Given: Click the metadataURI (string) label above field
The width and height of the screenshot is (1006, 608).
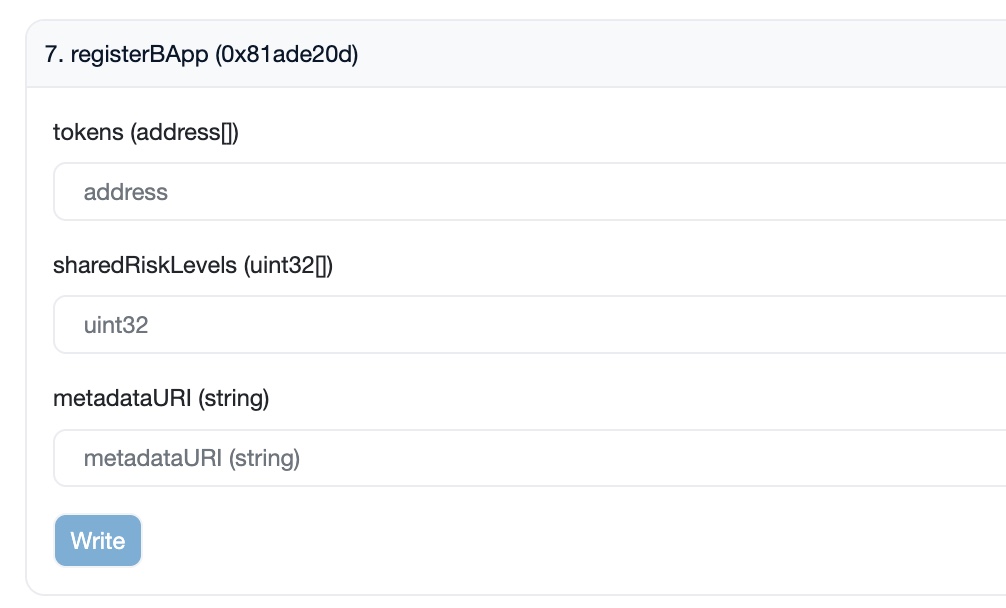Looking at the screenshot, I should (x=160, y=398).
